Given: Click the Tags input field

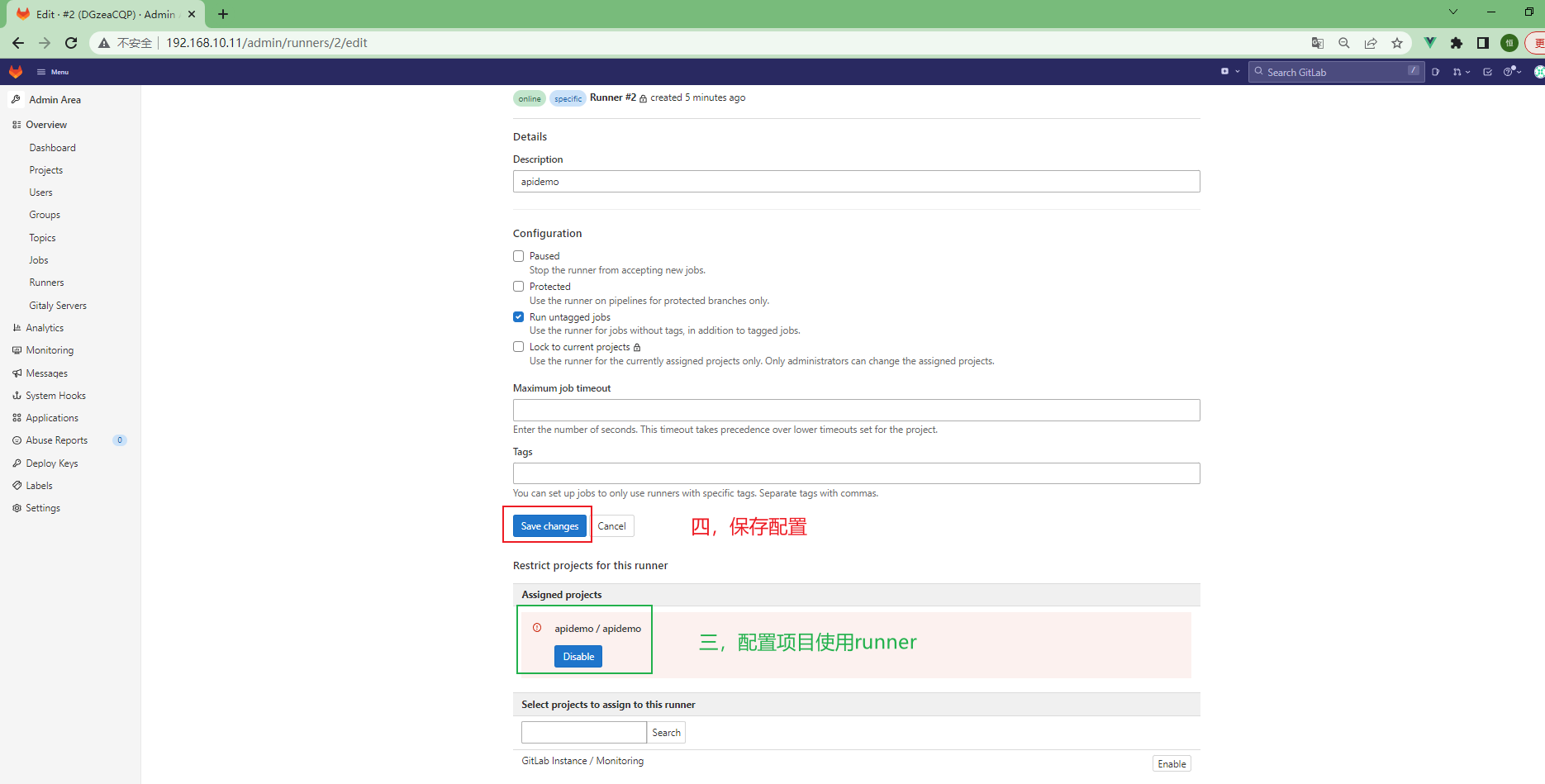Looking at the screenshot, I should [x=856, y=473].
